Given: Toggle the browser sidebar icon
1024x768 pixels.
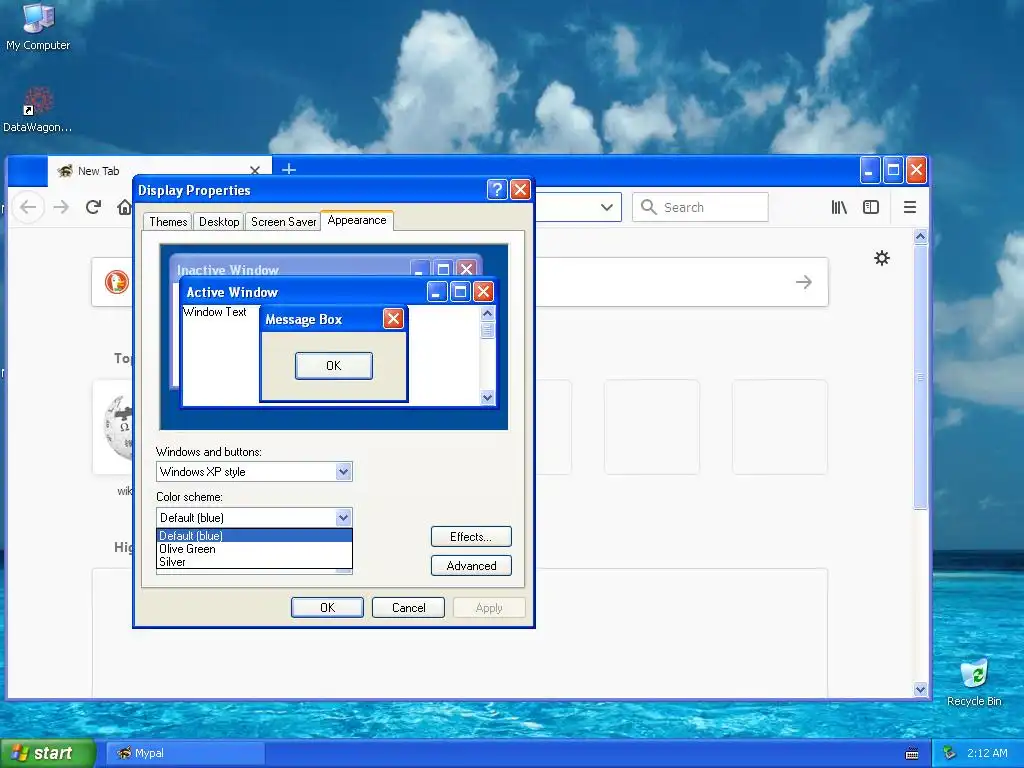Looking at the screenshot, I should coord(871,207).
